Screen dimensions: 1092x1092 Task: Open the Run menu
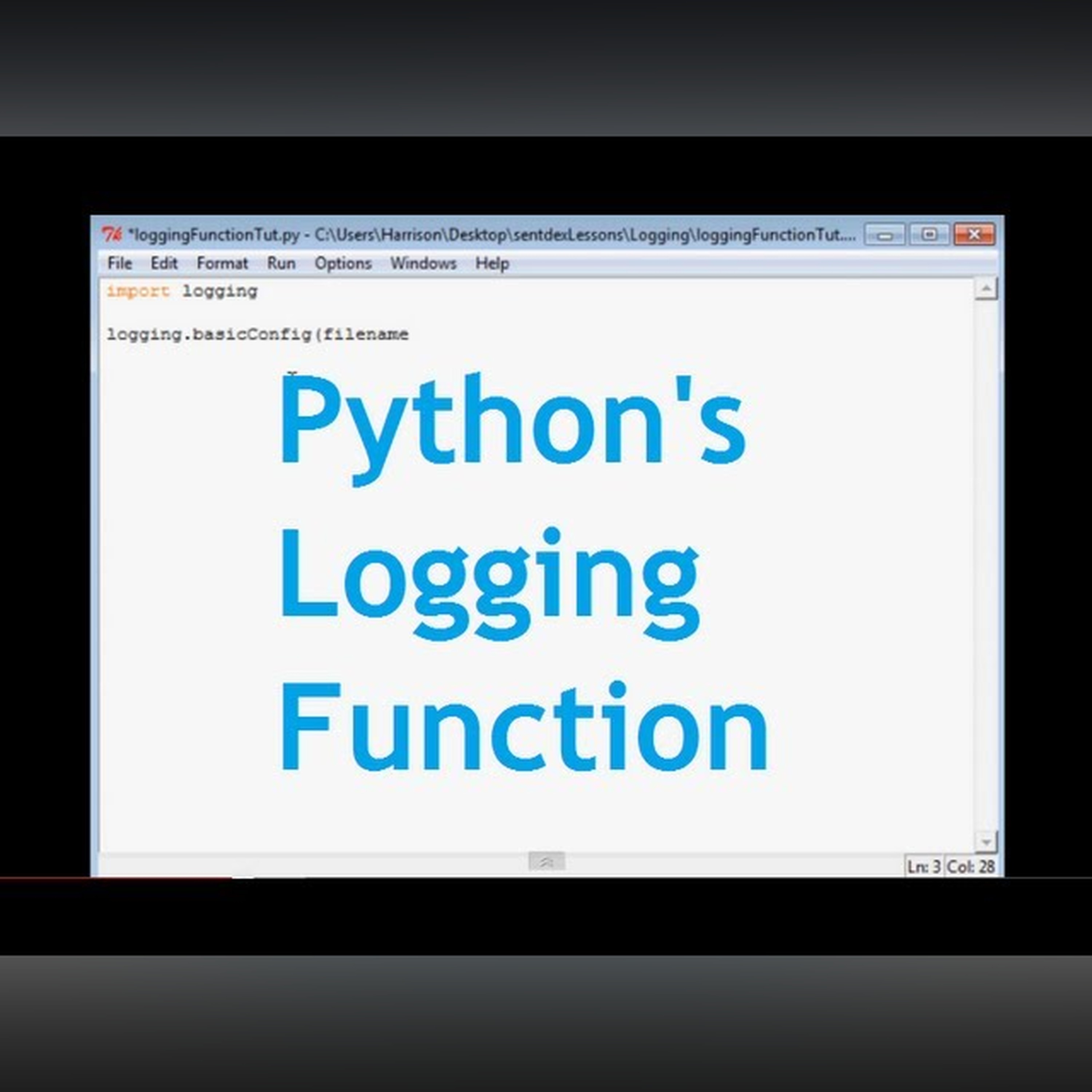281,264
